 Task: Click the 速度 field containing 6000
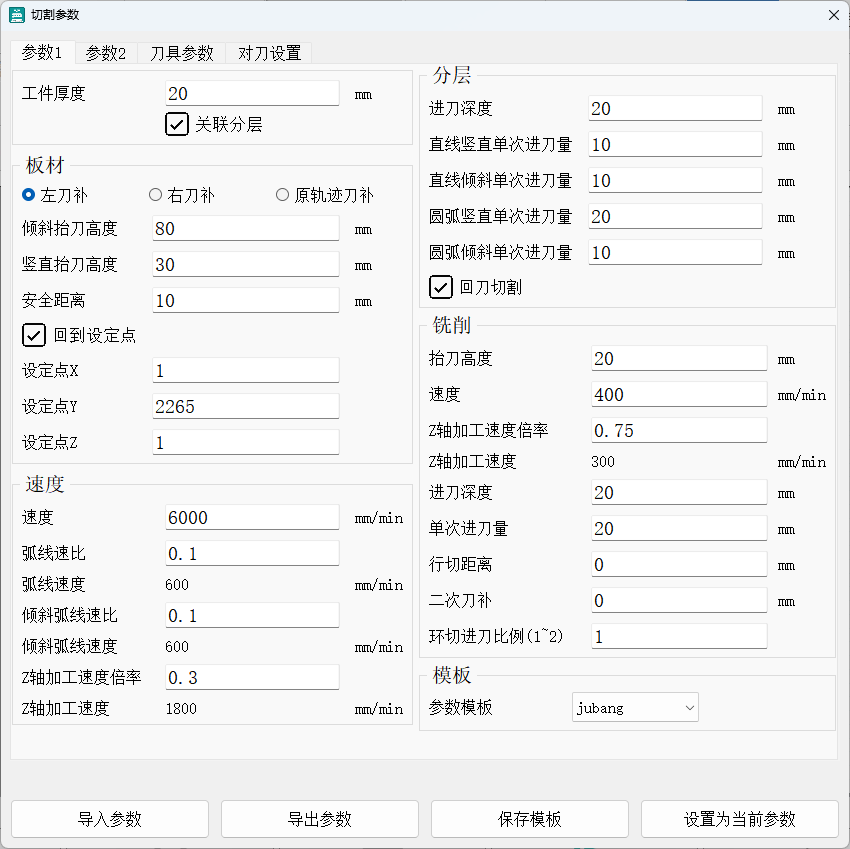point(252,517)
